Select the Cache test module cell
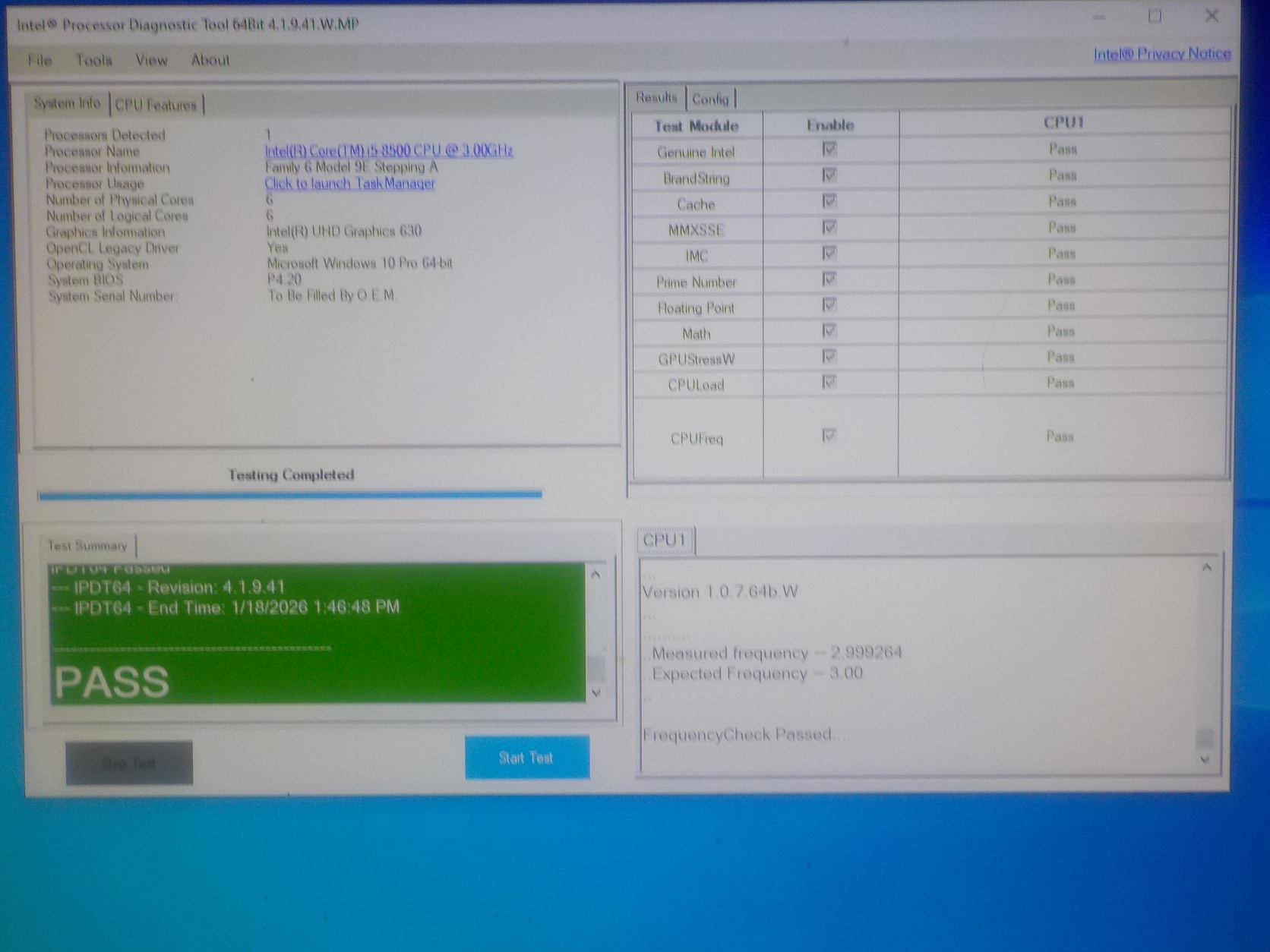 pos(697,204)
